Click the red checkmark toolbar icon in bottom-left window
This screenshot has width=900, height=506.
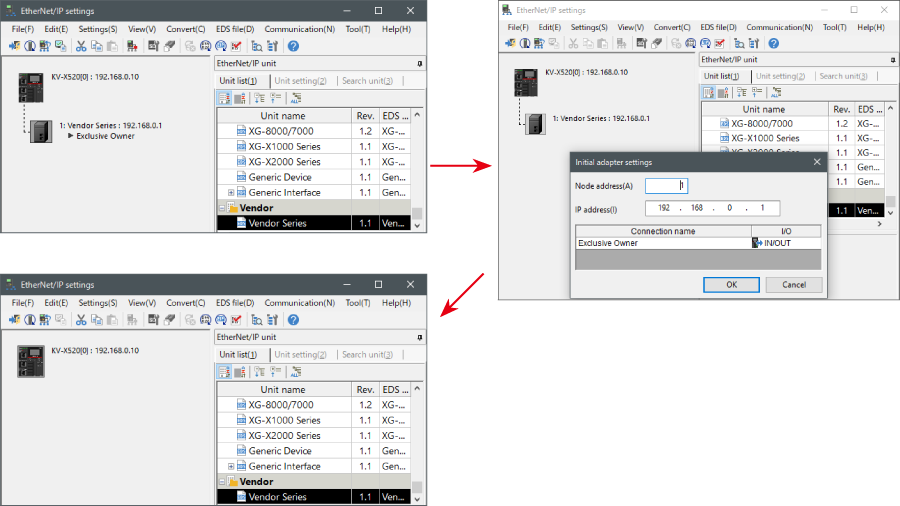[236, 319]
